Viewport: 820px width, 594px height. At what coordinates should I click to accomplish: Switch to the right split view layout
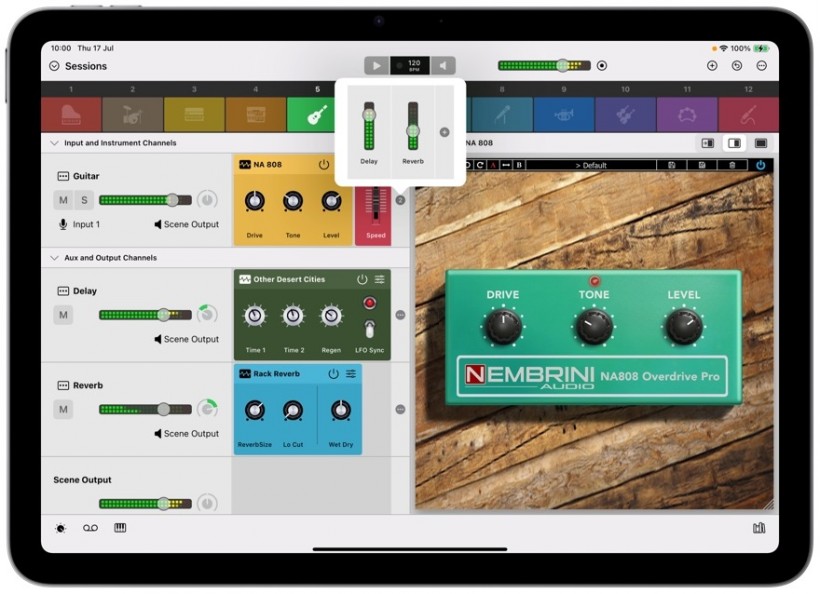pos(734,143)
